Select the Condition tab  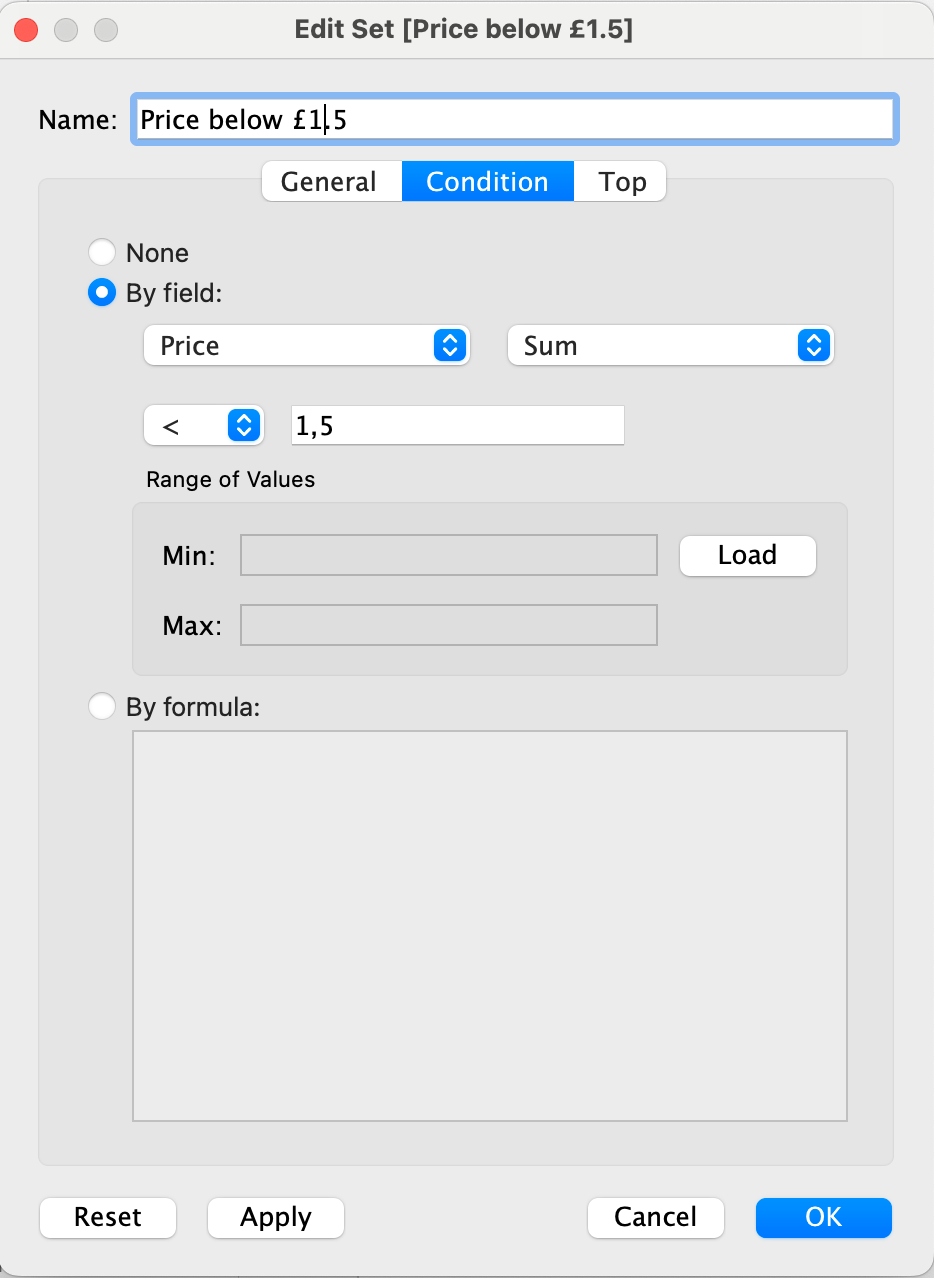click(x=488, y=181)
